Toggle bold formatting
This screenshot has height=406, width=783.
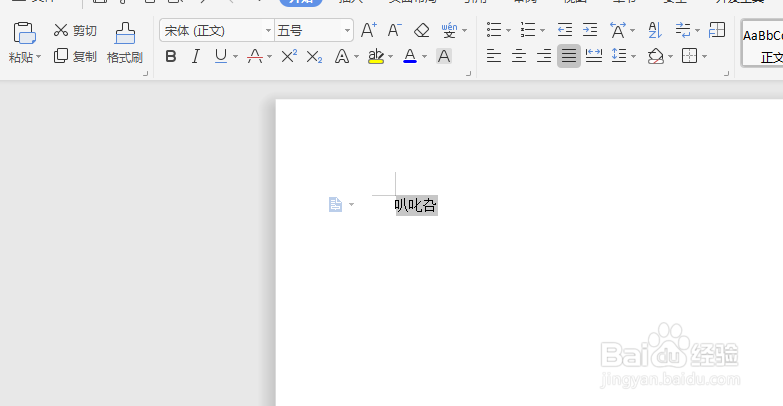171,56
